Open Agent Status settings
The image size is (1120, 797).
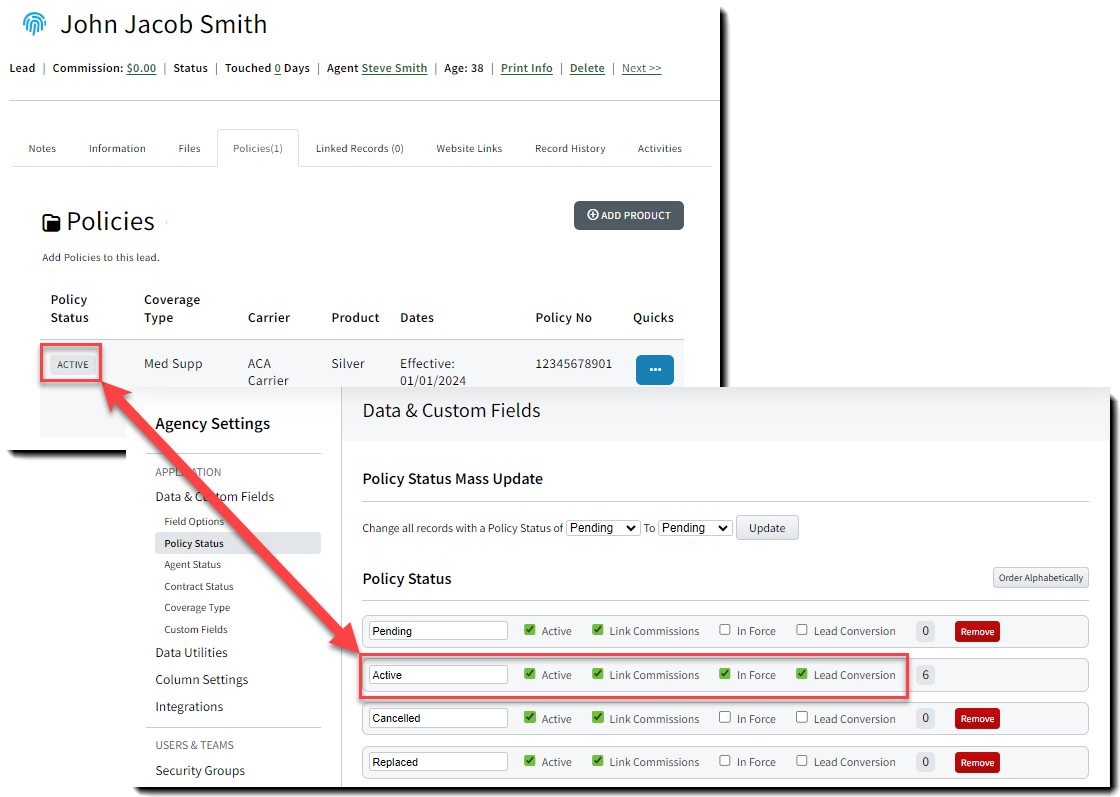(192, 564)
